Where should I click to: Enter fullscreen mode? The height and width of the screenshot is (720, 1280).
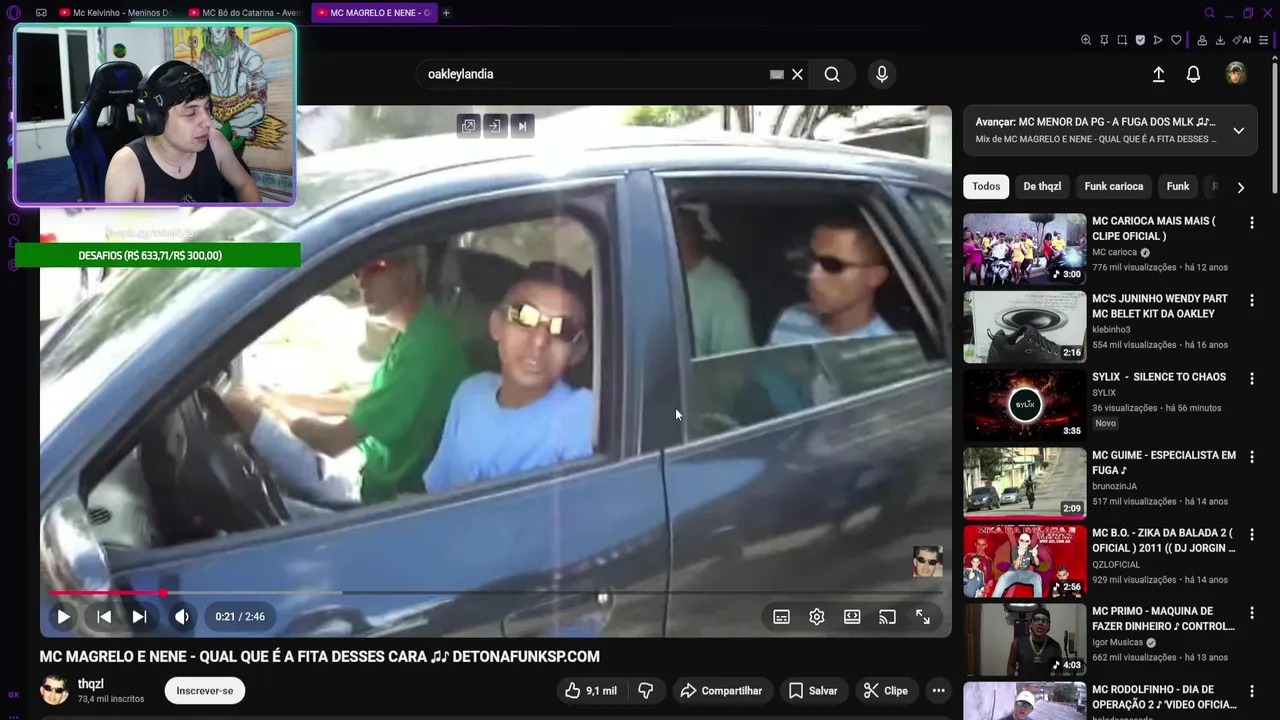(923, 617)
